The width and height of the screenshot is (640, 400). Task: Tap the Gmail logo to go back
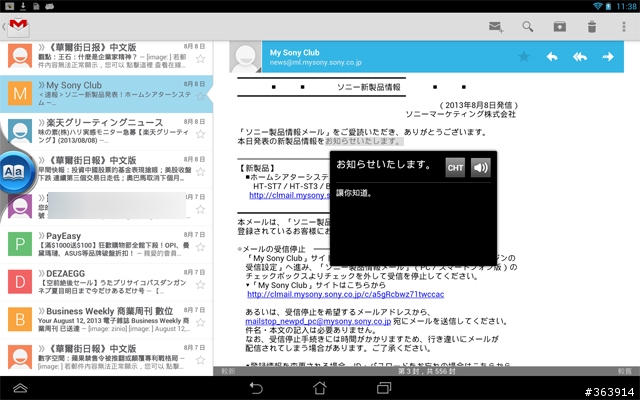point(18,27)
